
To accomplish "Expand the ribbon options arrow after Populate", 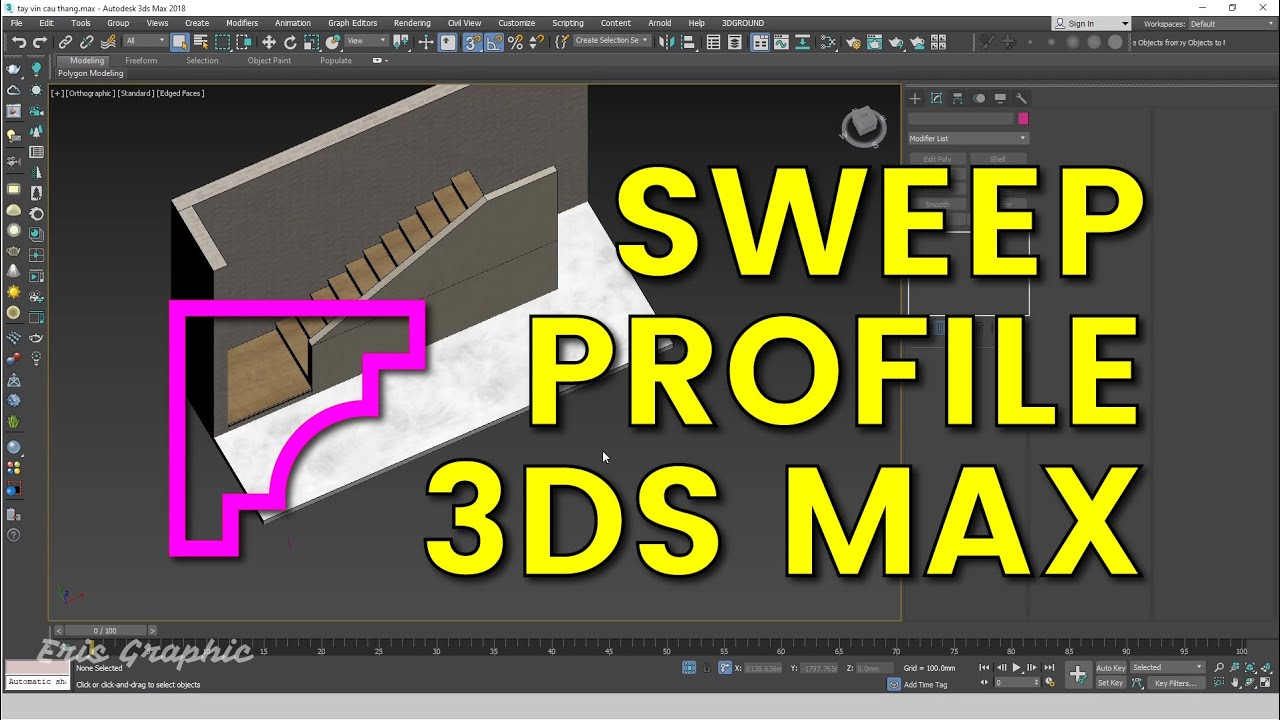I will pyautogui.click(x=378, y=61).
